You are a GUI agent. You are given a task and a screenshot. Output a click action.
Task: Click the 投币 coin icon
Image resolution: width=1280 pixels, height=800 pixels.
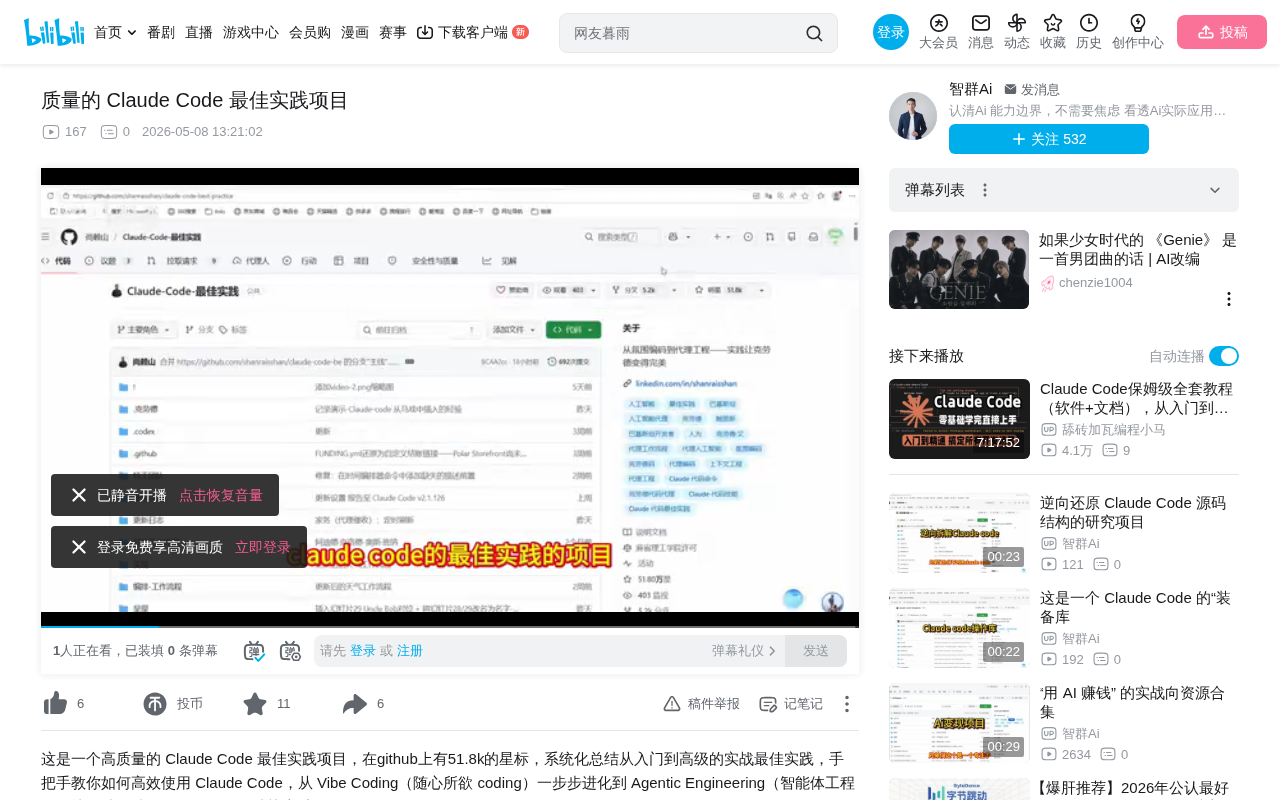click(x=155, y=704)
